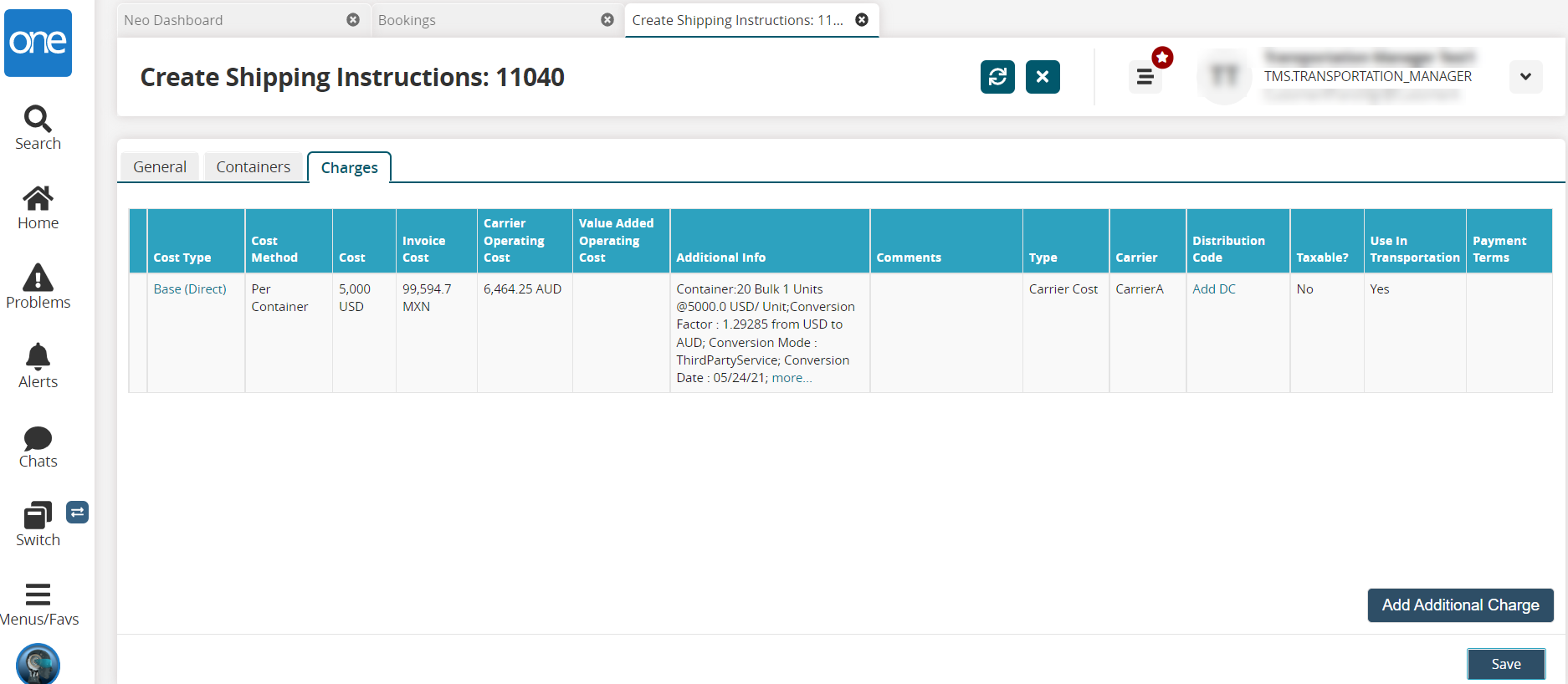1568x684 pixels.
Task: Click the Distribution Code column header
Action: point(1238,241)
